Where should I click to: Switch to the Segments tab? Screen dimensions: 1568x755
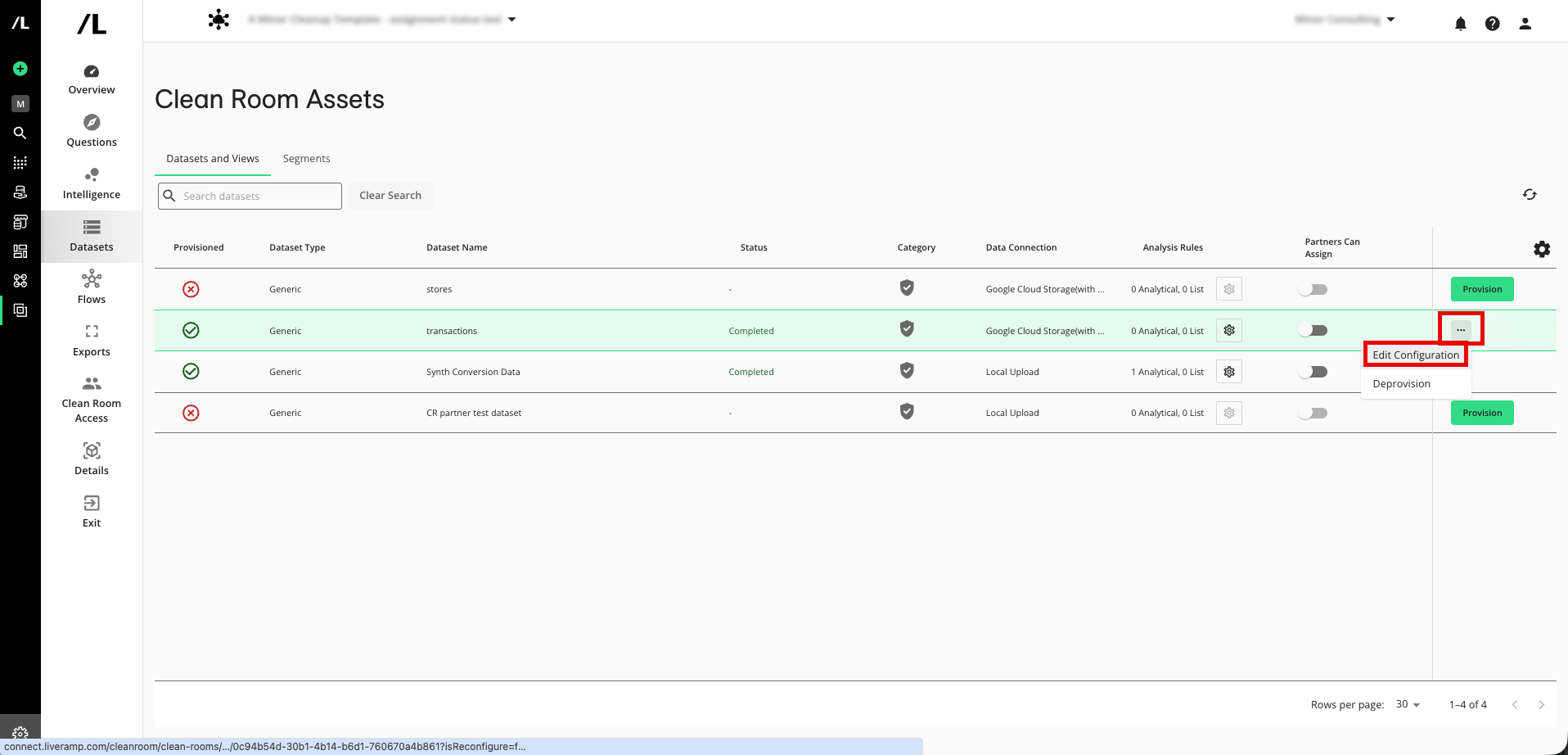click(x=306, y=159)
